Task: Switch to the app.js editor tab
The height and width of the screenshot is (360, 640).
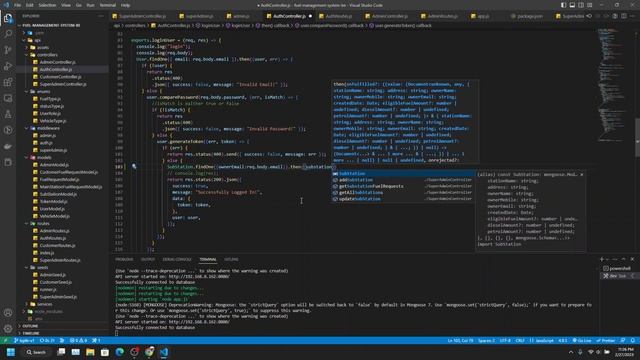Action: (483, 16)
